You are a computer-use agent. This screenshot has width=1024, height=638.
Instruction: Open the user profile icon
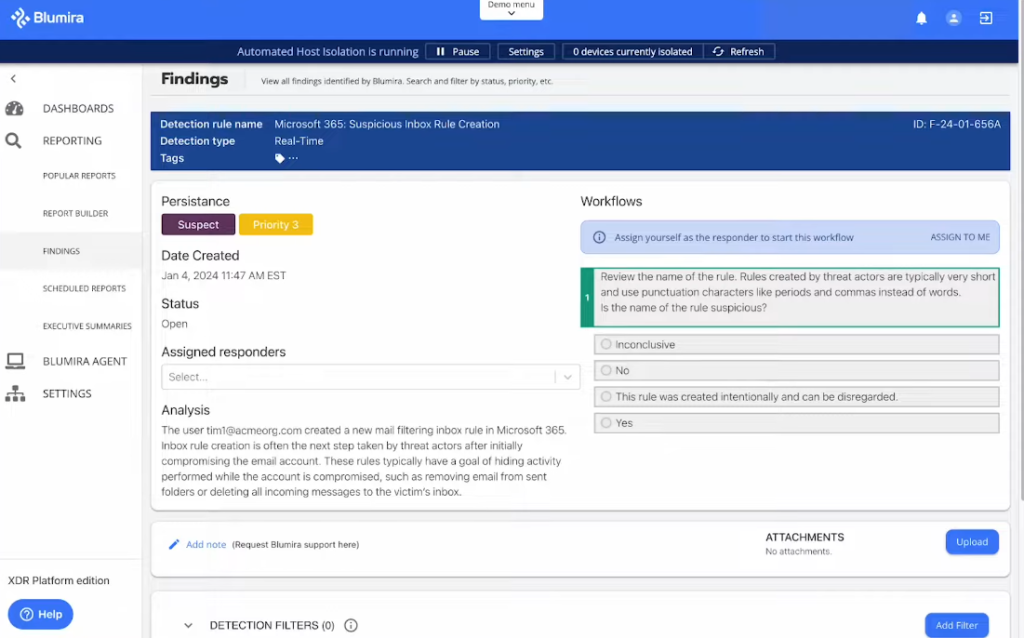pyautogui.click(x=953, y=18)
